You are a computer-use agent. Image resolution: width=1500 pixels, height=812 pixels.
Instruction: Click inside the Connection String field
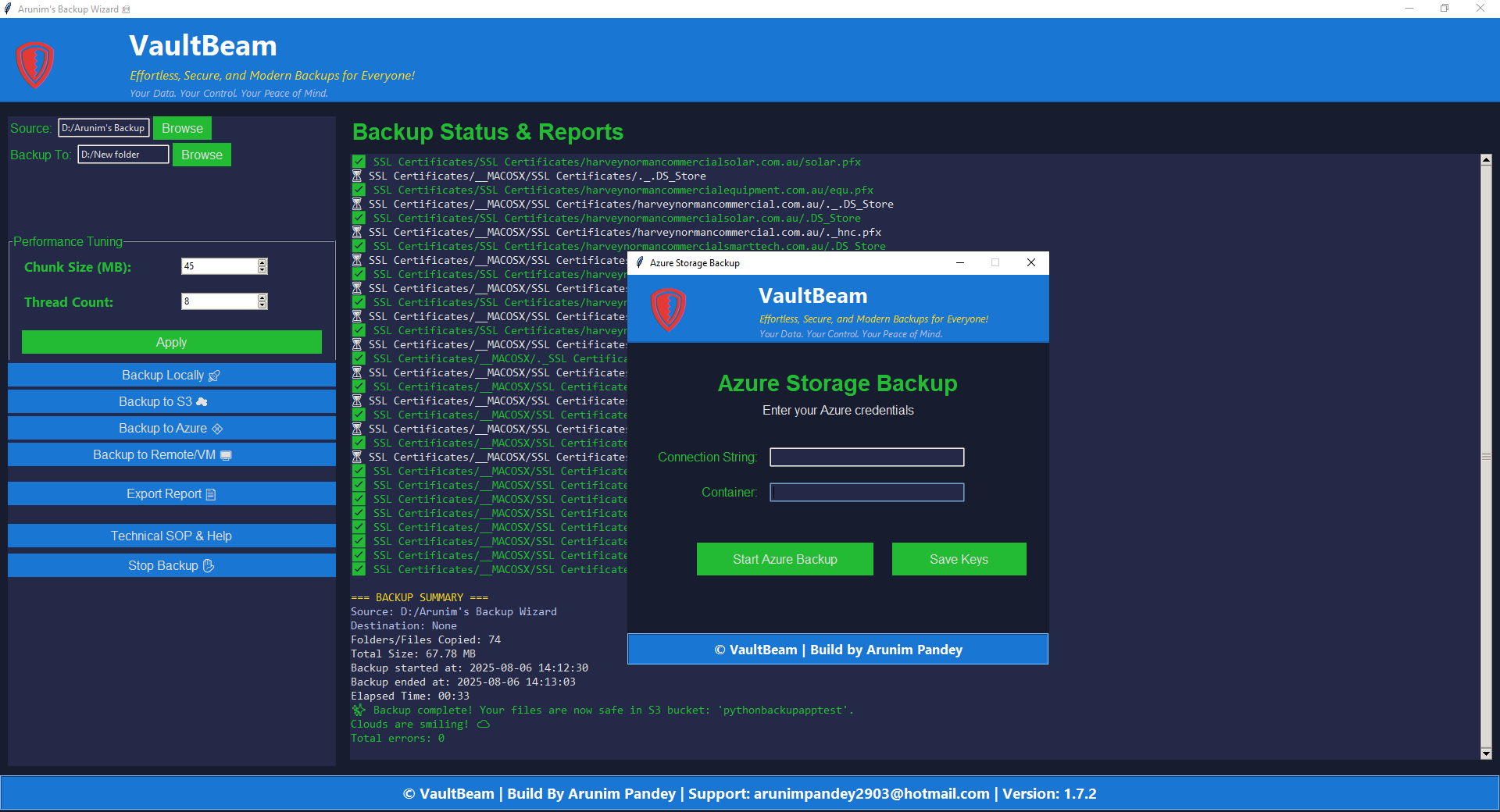866,457
